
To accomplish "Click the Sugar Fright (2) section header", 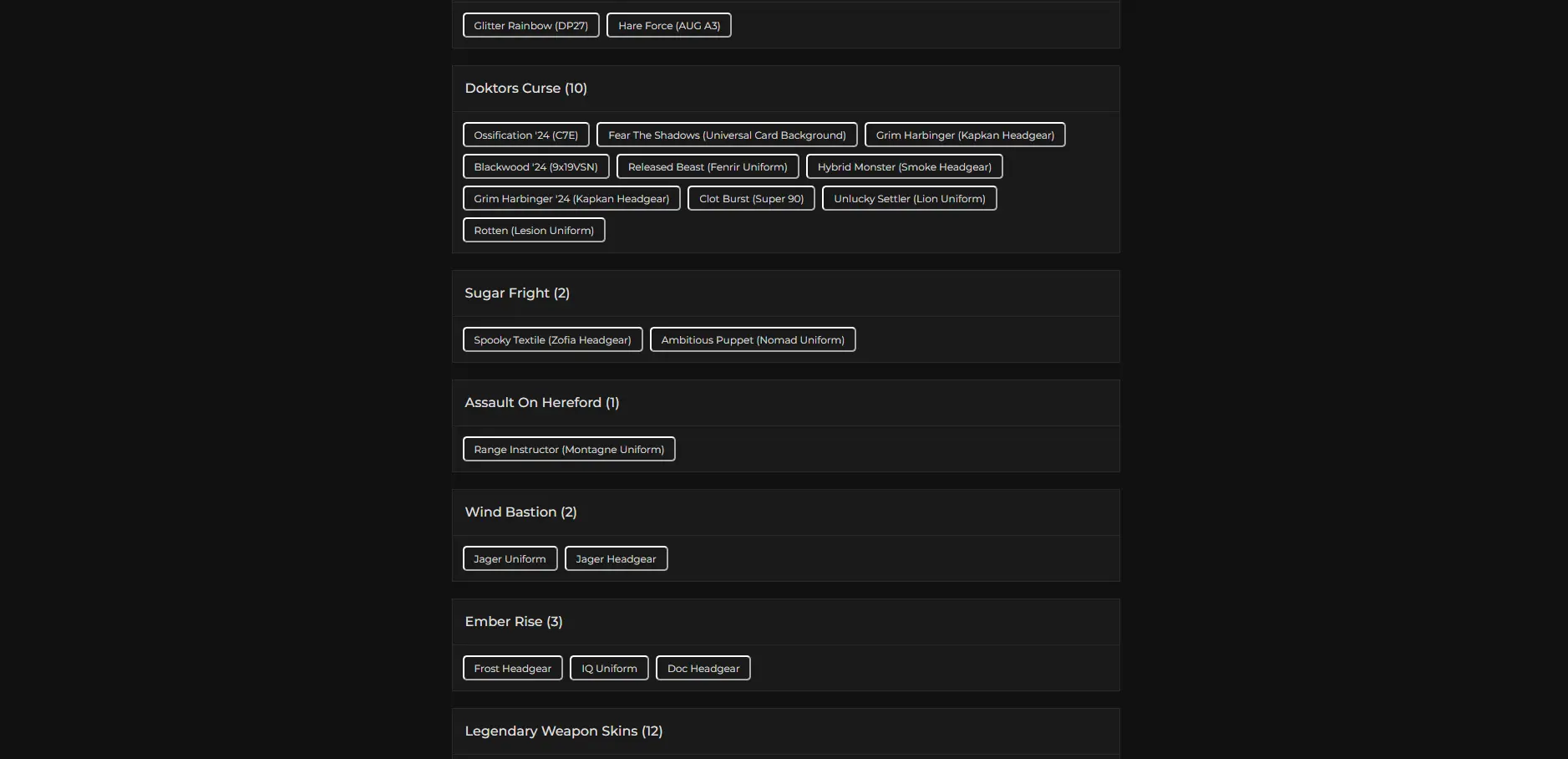I will click(x=517, y=293).
